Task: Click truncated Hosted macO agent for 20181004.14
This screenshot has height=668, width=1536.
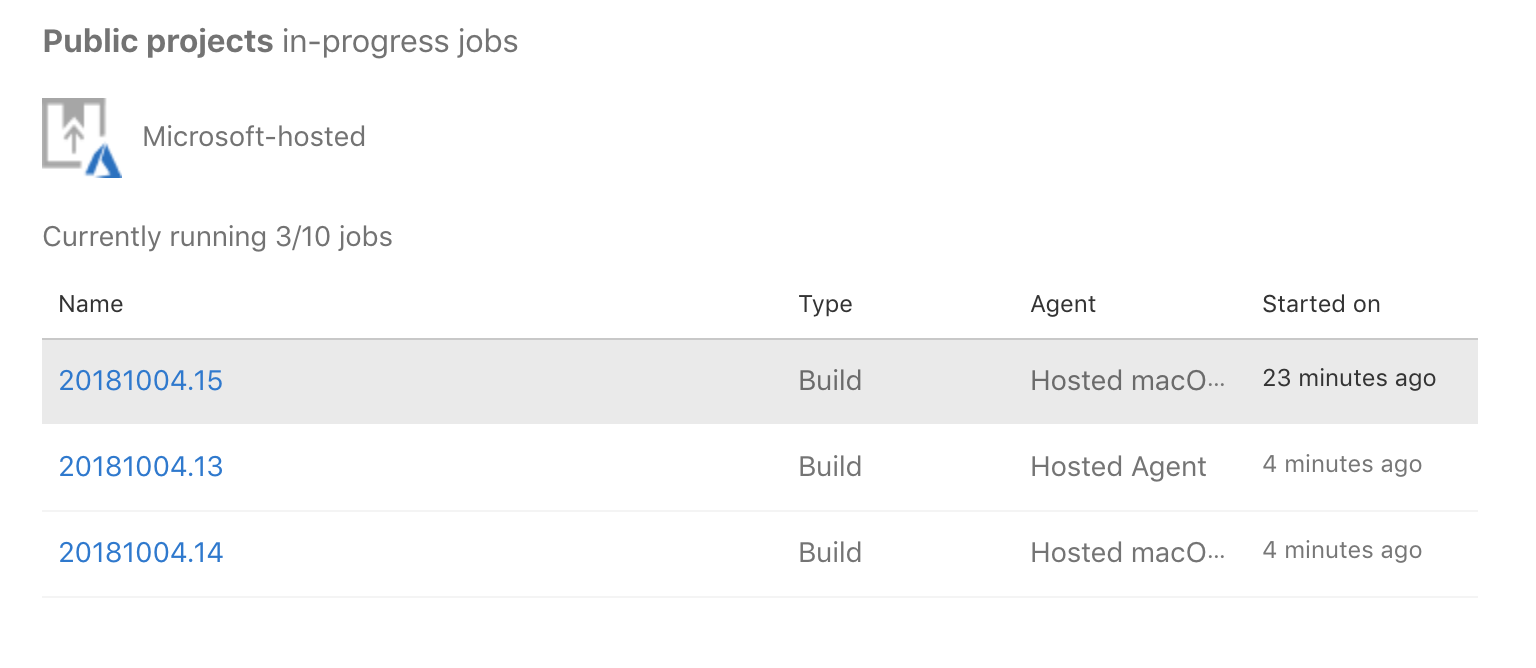Action: coord(1128,553)
